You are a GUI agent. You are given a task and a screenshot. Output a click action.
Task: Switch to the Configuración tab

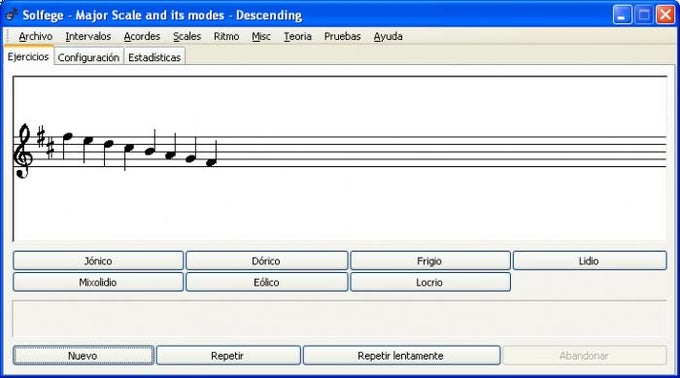pos(88,57)
